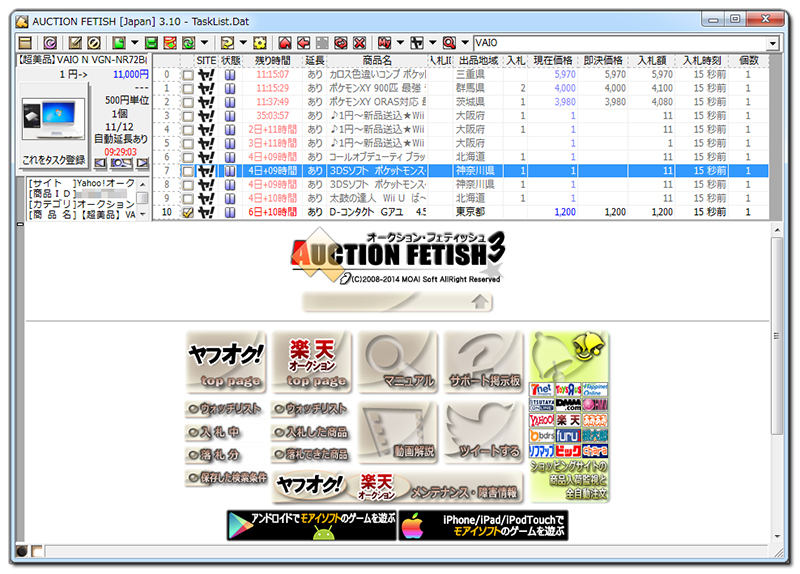Check the checkbox in row 0
This screenshot has height=574, width=800.
(x=188, y=74)
